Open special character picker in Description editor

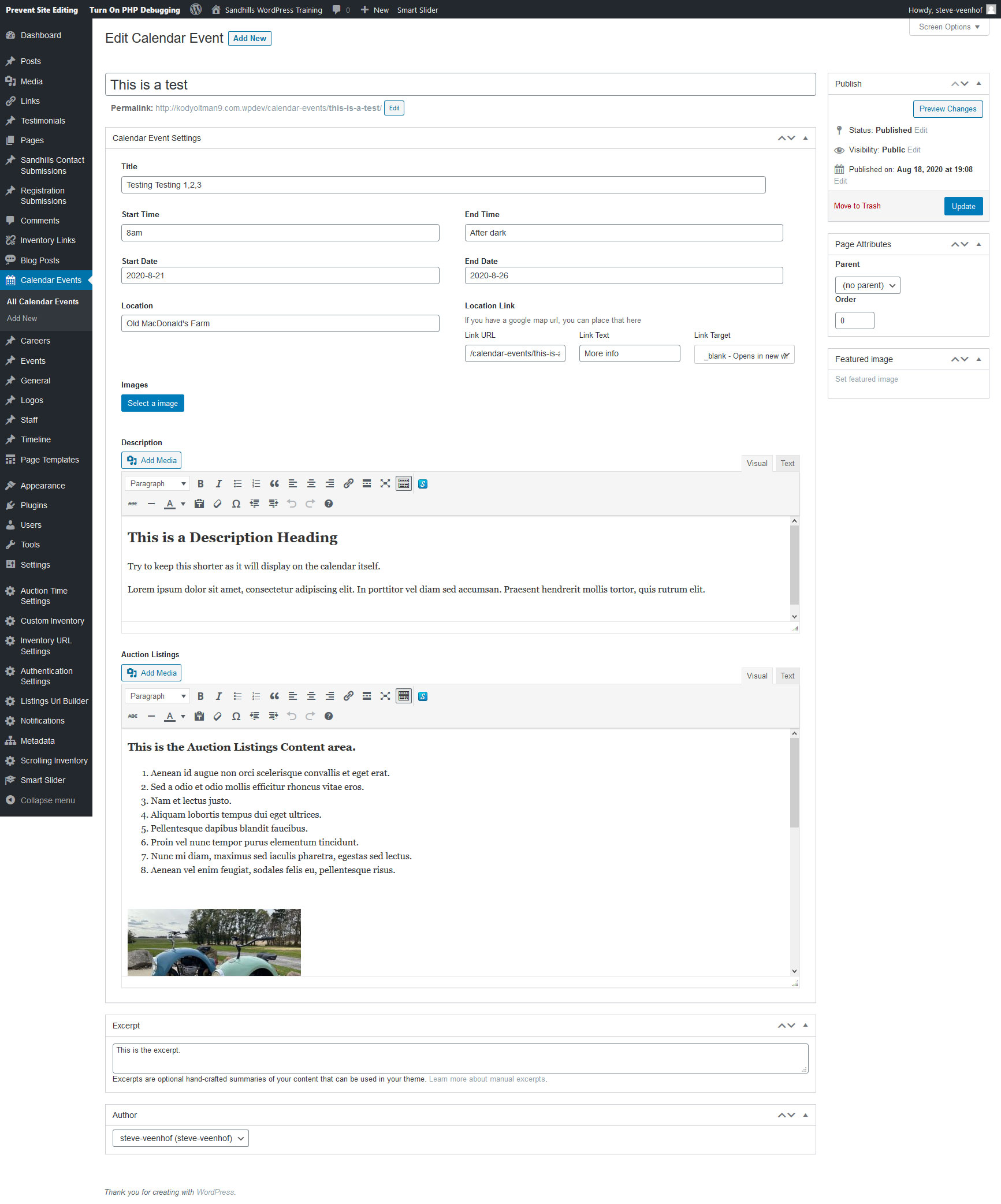236,504
